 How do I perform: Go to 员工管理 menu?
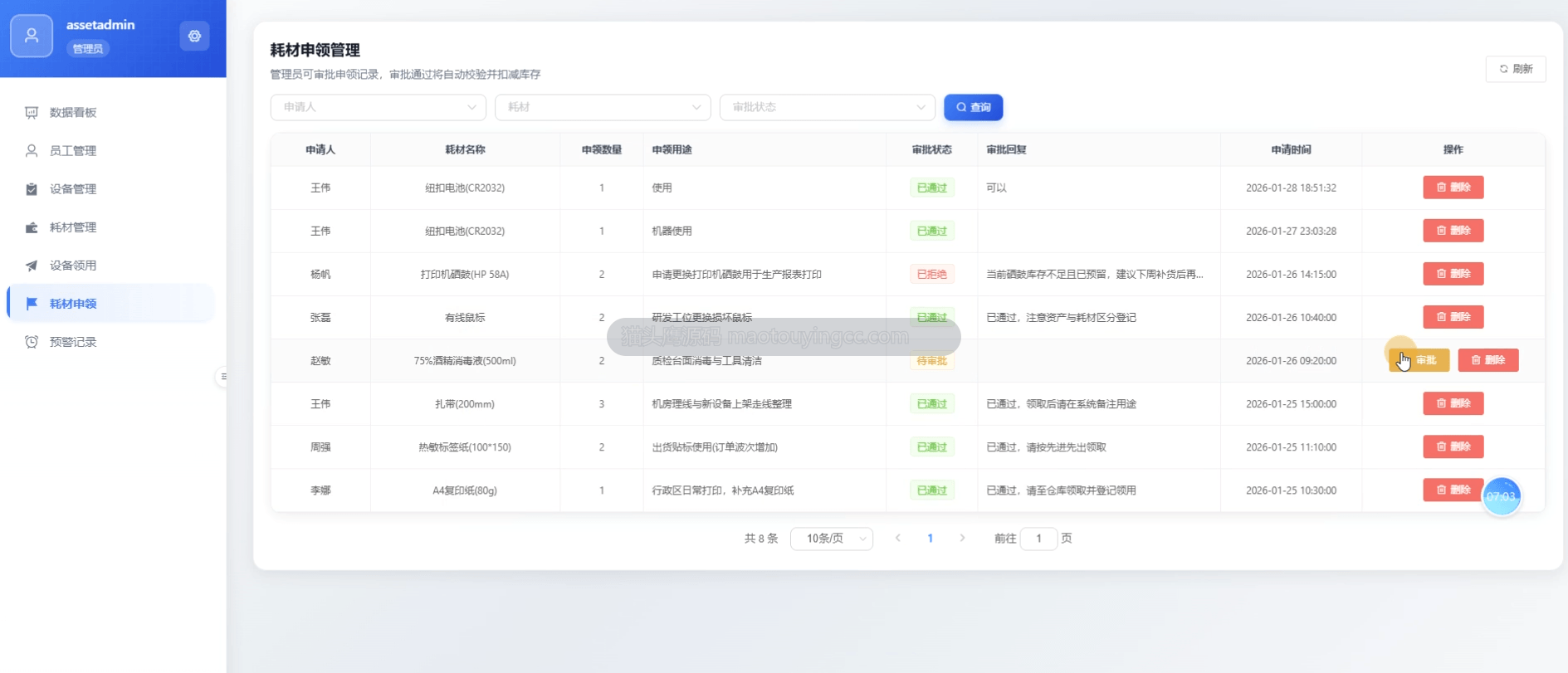click(111, 150)
